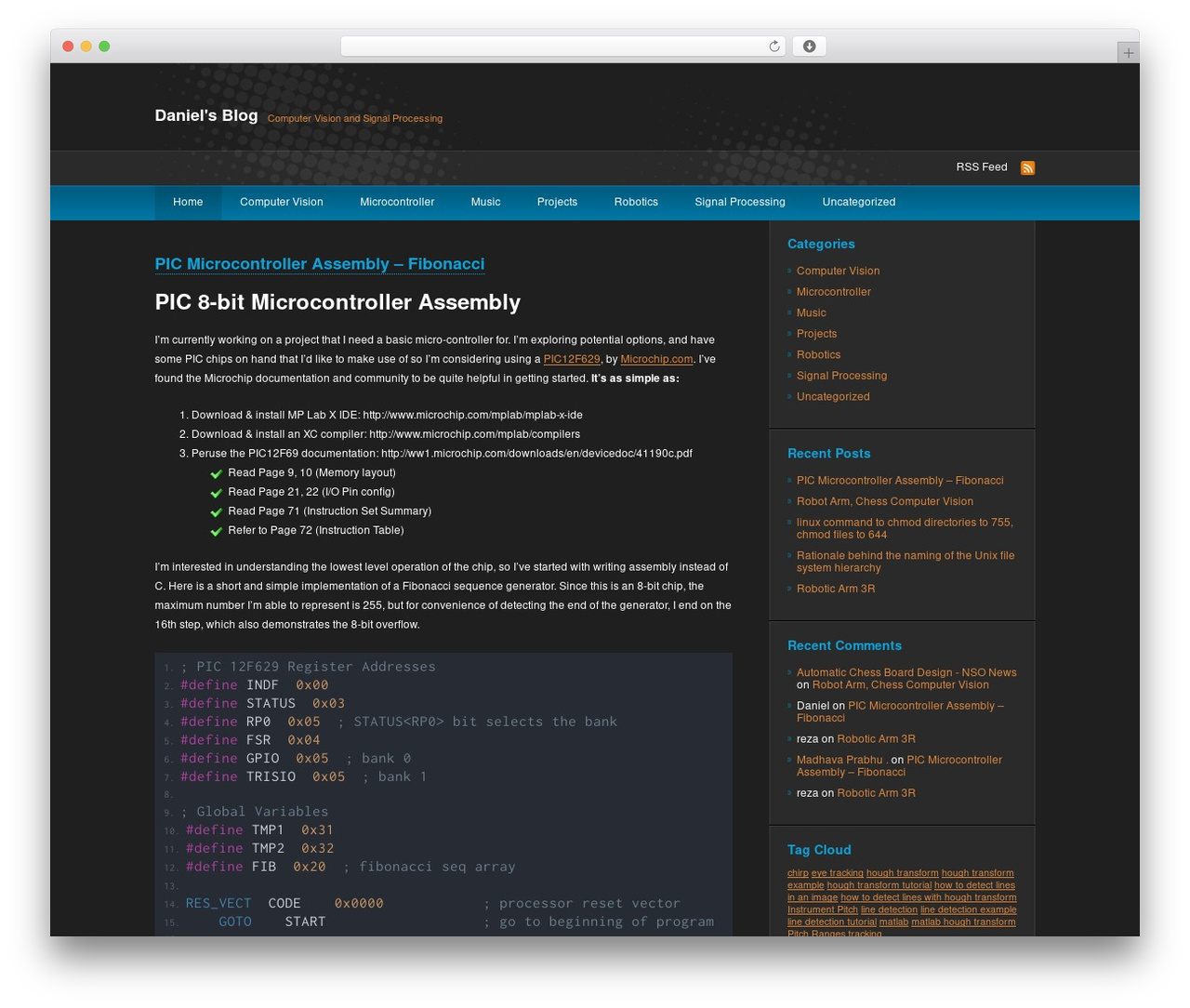Click code line '#define TMP1 0x31'

[x=259, y=830]
